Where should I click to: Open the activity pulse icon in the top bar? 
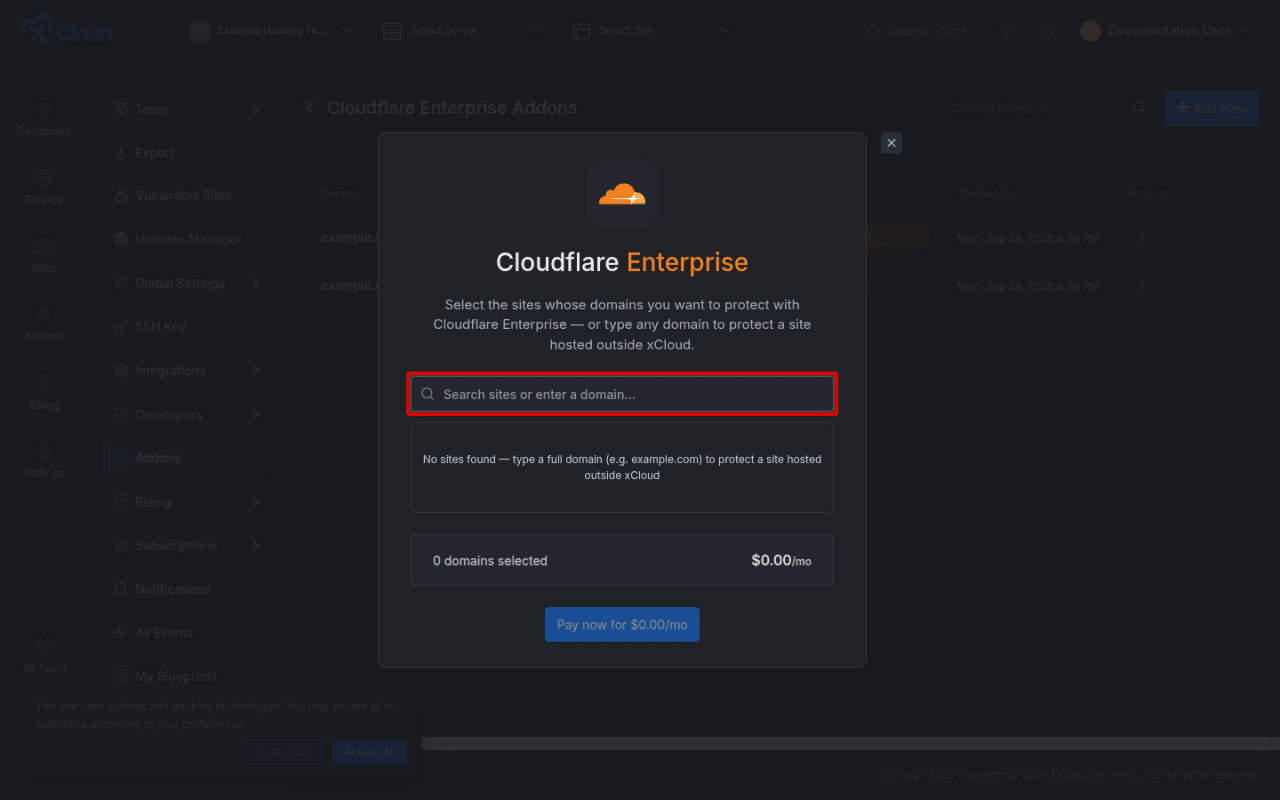(1005, 31)
